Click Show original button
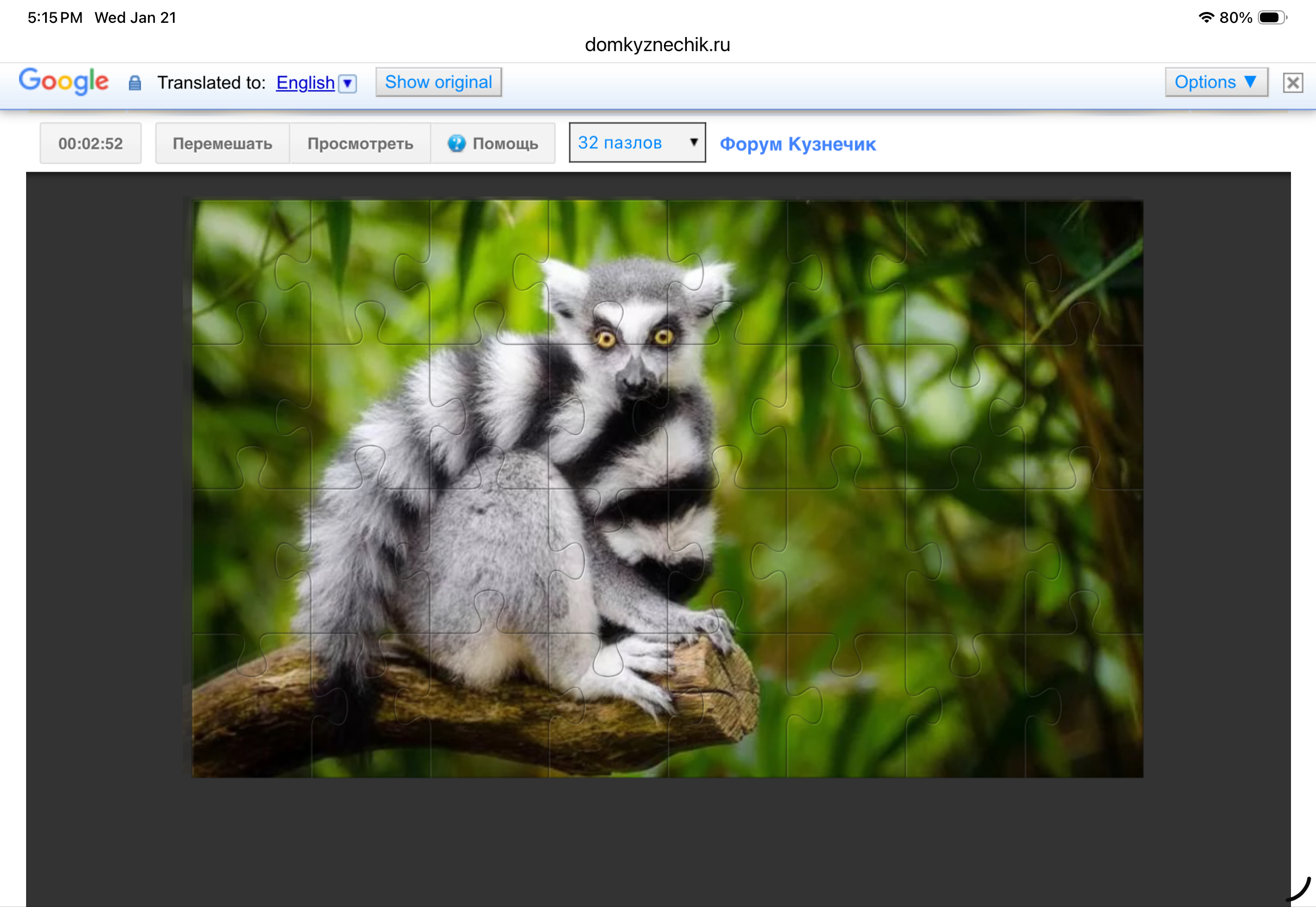Image resolution: width=1316 pixels, height=907 pixels. (438, 83)
